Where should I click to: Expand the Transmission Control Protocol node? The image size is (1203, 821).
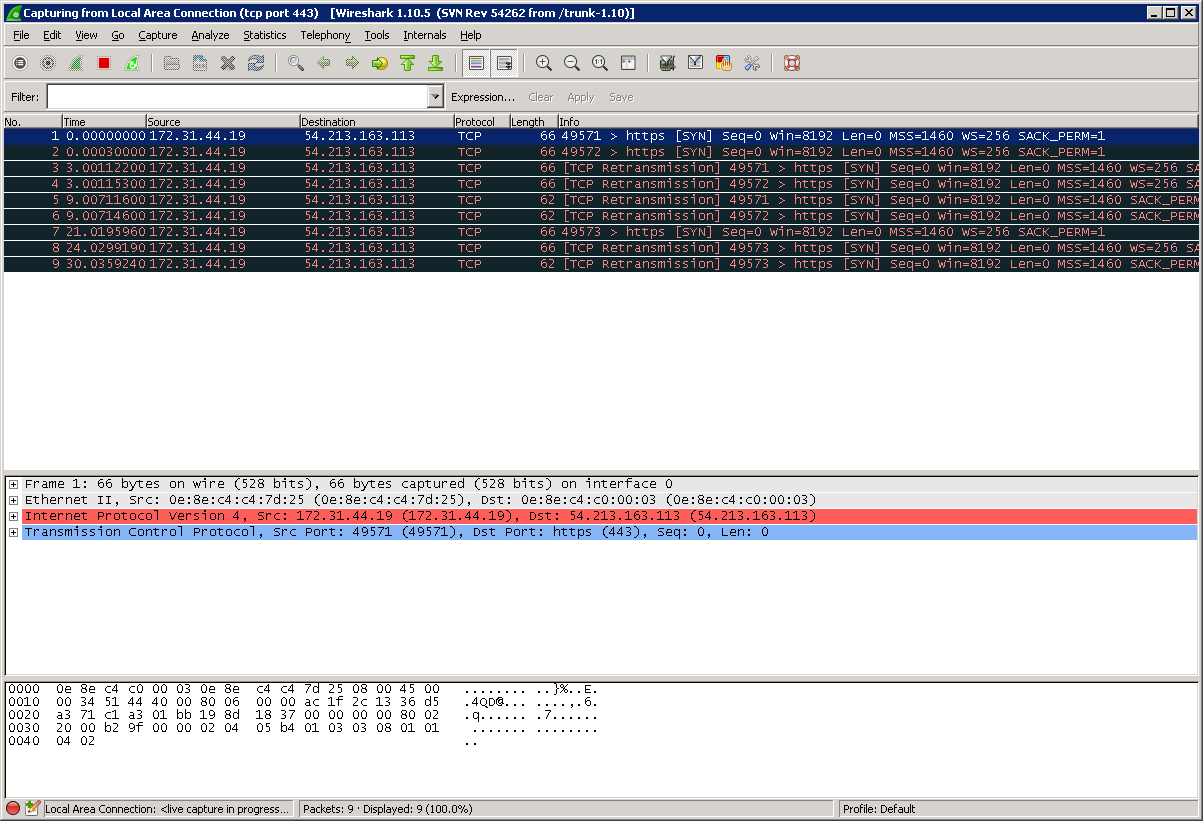click(x=13, y=532)
